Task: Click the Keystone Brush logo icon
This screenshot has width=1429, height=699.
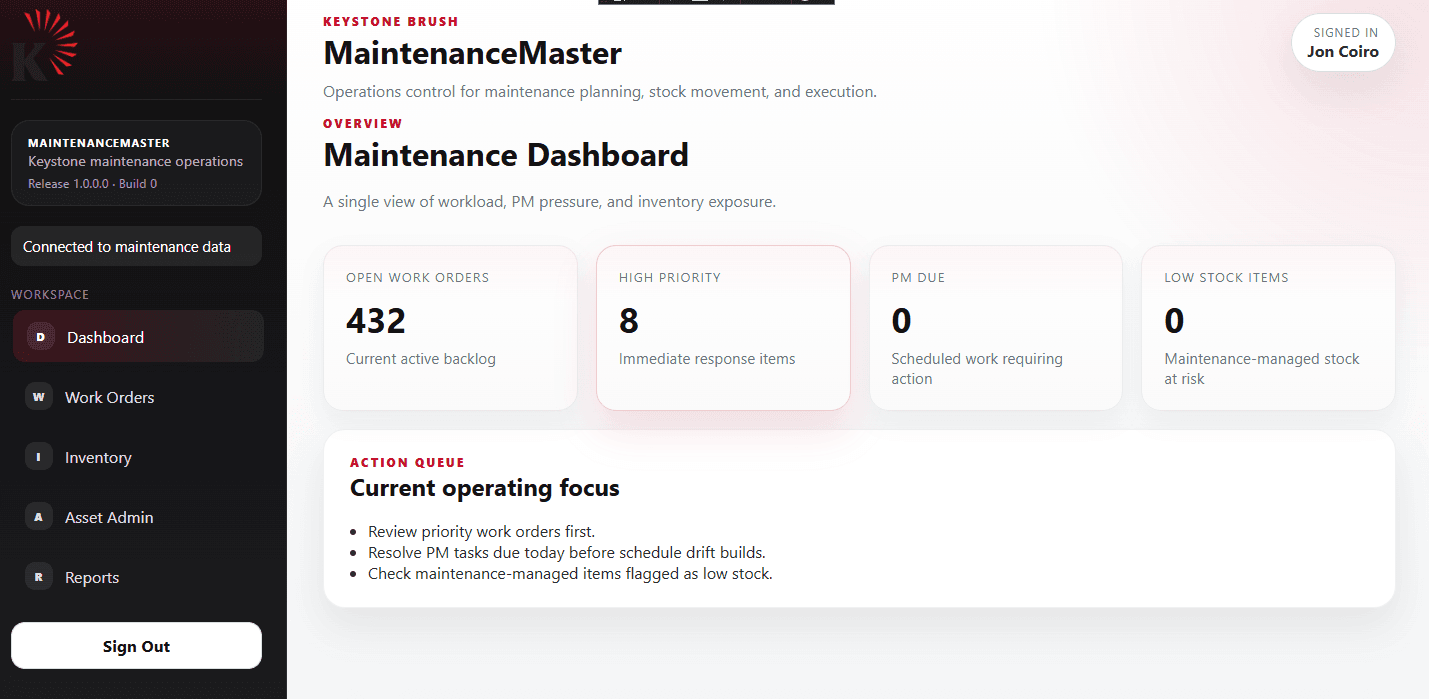Action: (x=44, y=45)
